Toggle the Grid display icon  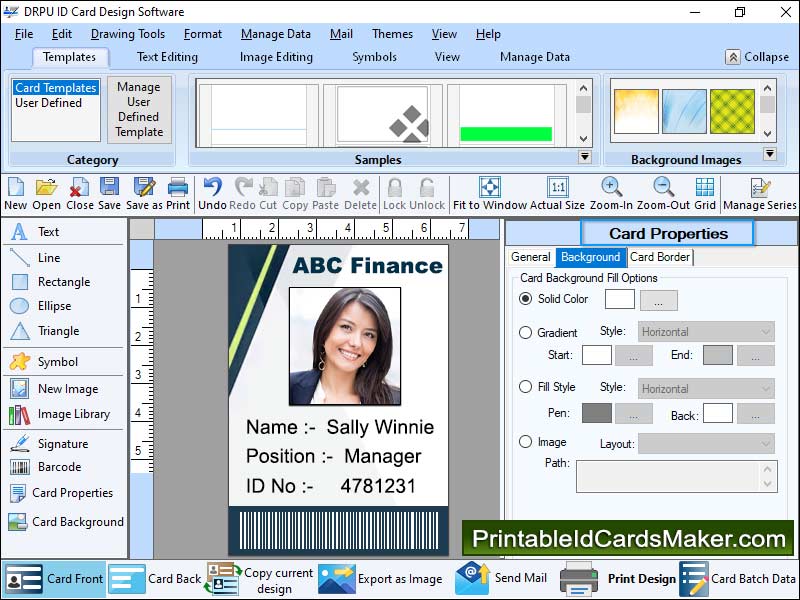point(705,188)
